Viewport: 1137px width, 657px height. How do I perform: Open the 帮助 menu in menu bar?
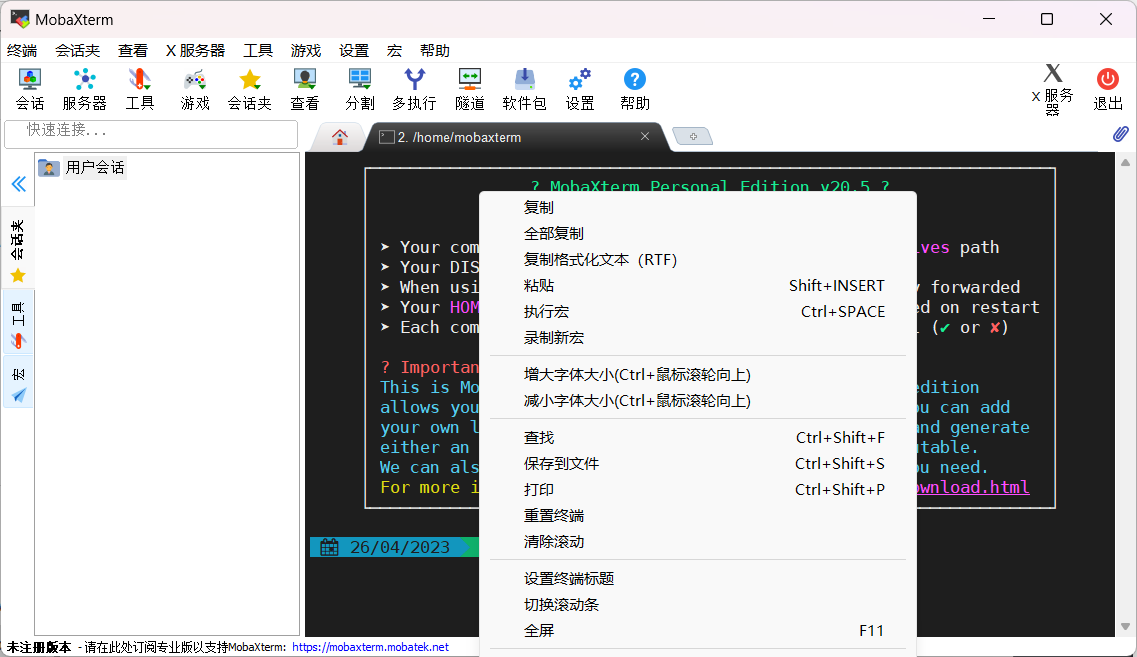coord(435,51)
